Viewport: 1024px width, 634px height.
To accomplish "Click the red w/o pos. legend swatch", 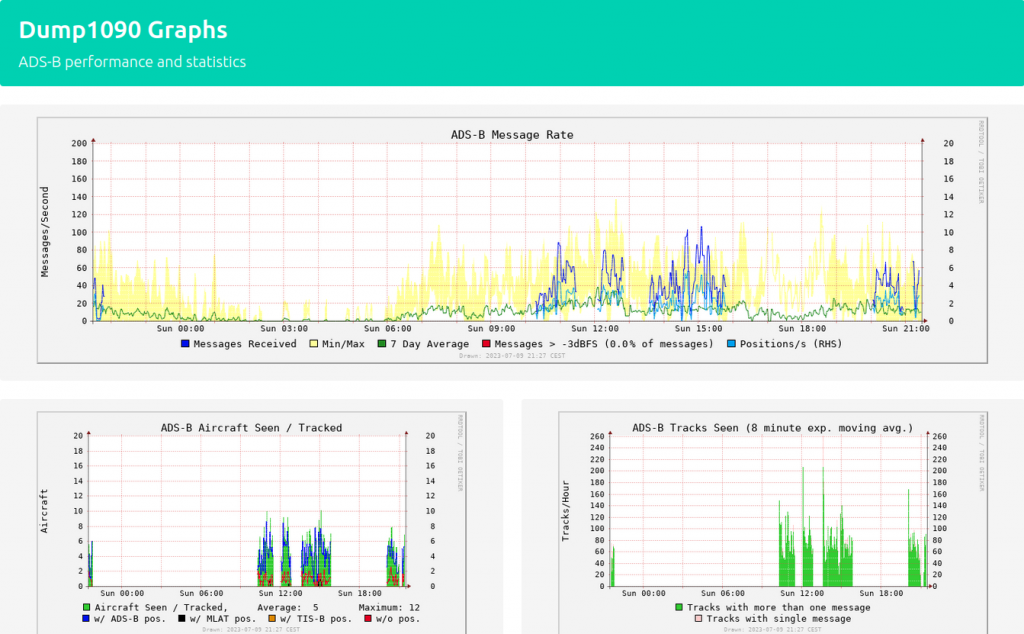I will tap(368, 618).
